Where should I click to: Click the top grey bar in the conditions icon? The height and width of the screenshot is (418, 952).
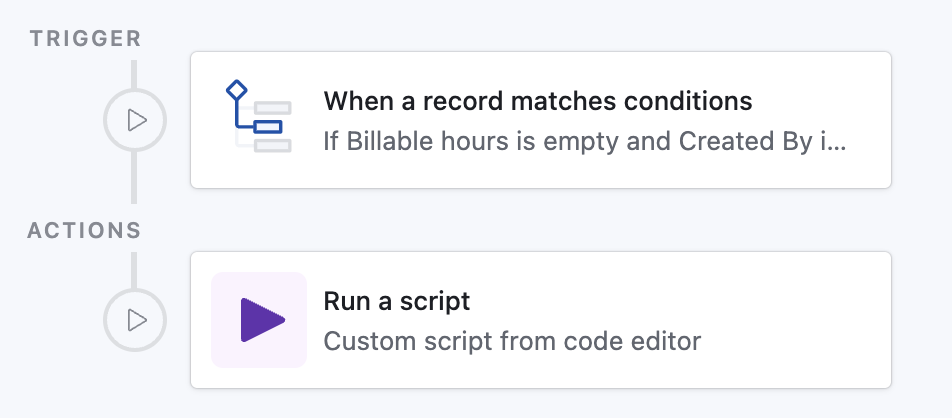[272, 107]
